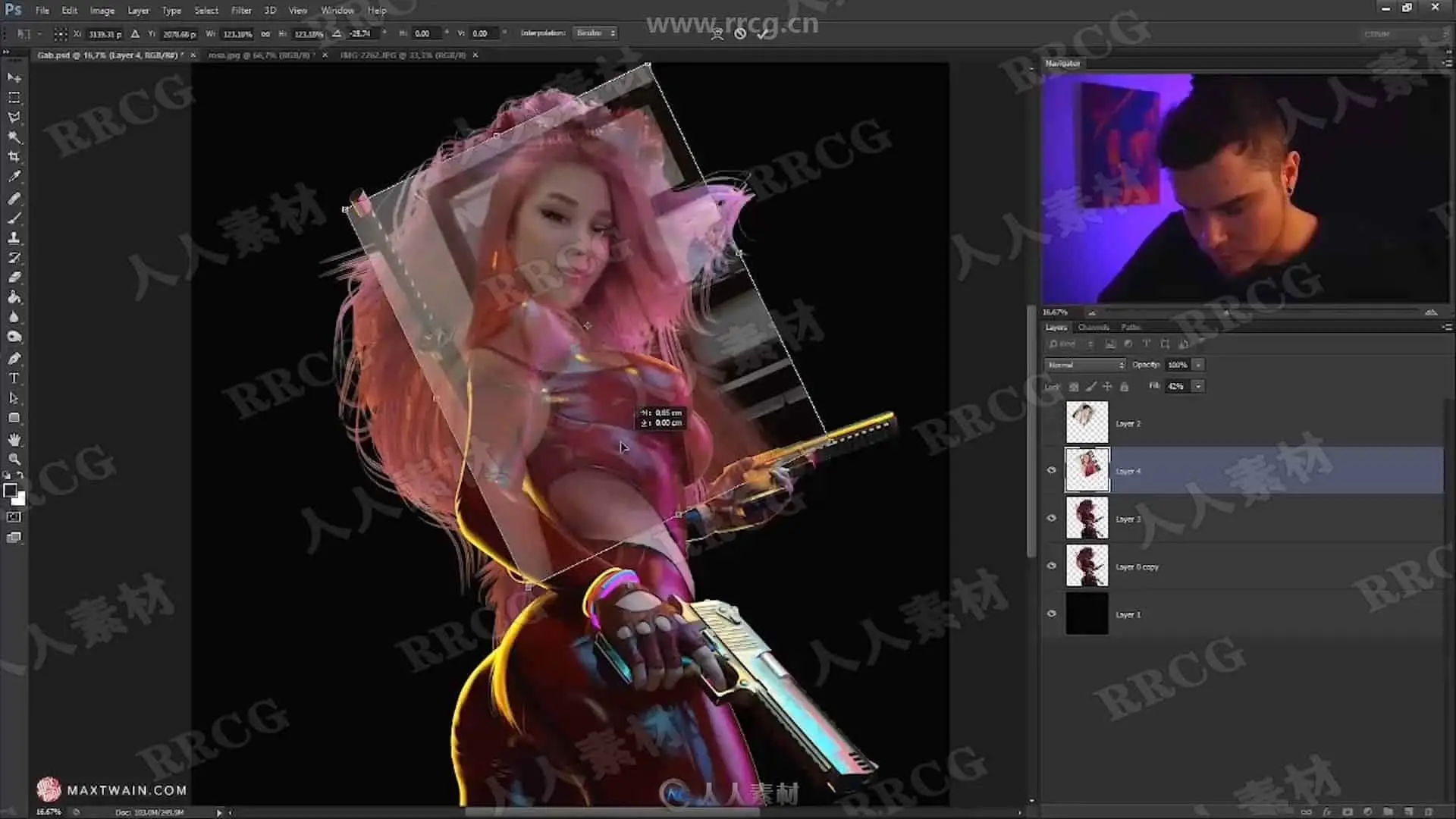1456x819 pixels.
Task: Select the Healing Brush tool
Action: click(x=14, y=199)
